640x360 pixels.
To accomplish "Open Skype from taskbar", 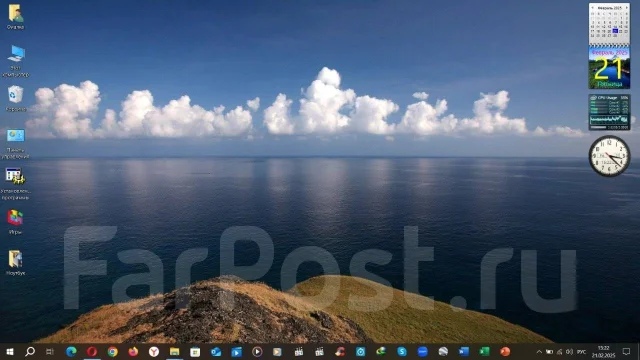I will (402, 351).
